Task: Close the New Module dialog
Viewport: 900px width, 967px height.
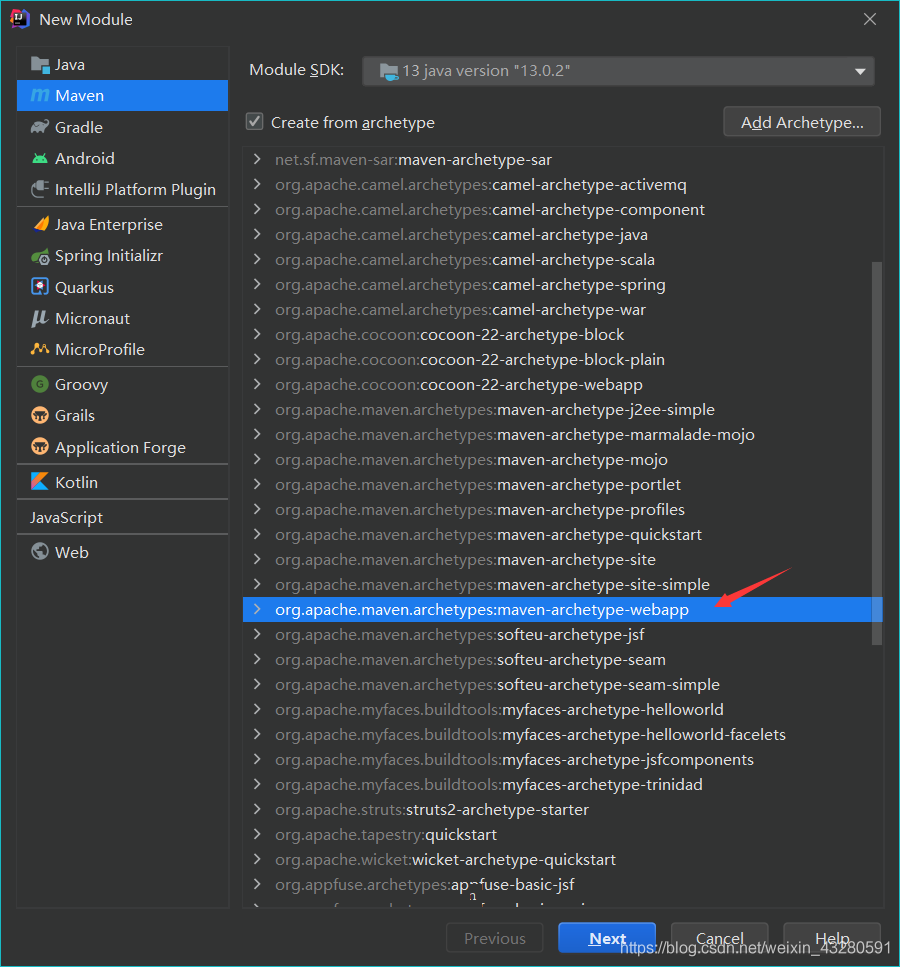Action: point(870,19)
